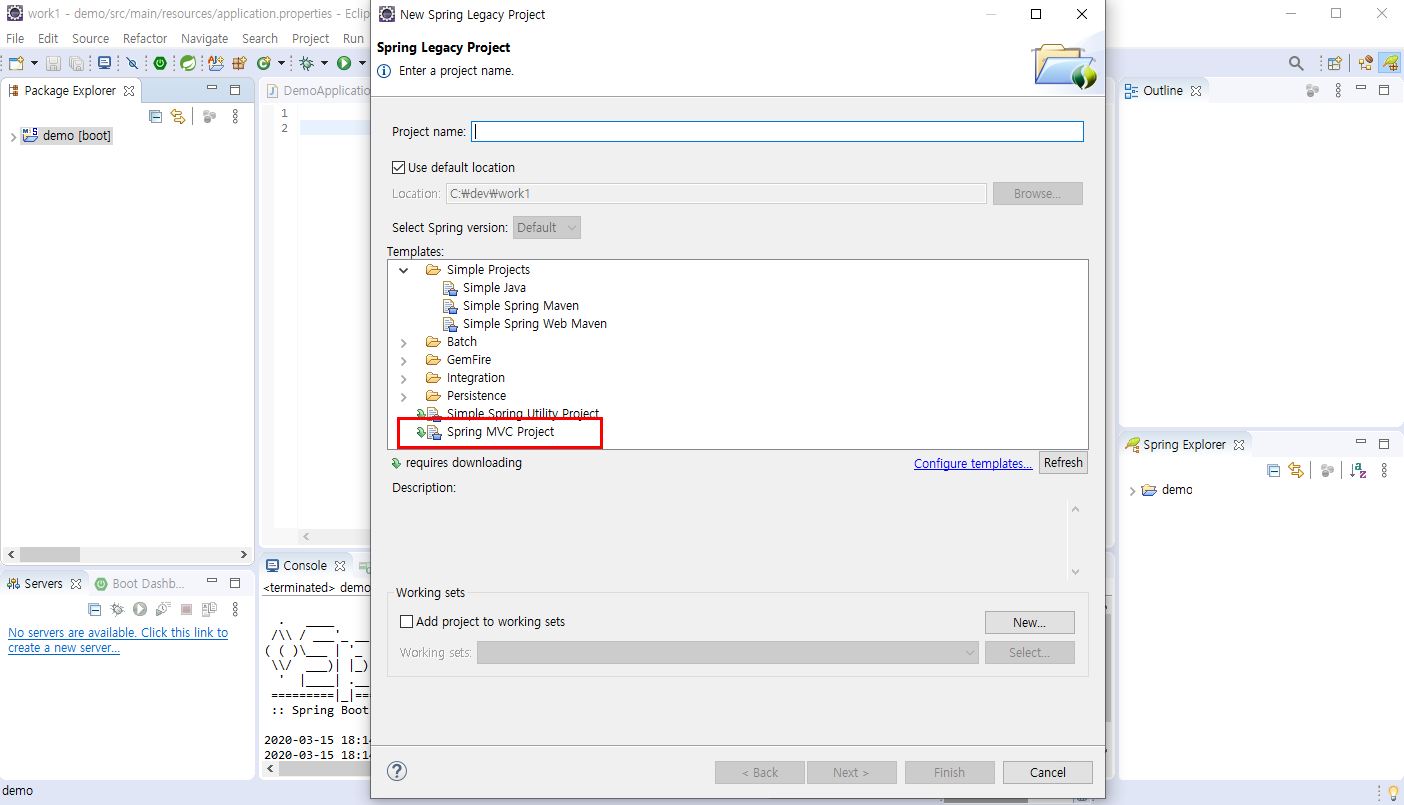Open the Servers view menu

tap(235, 609)
